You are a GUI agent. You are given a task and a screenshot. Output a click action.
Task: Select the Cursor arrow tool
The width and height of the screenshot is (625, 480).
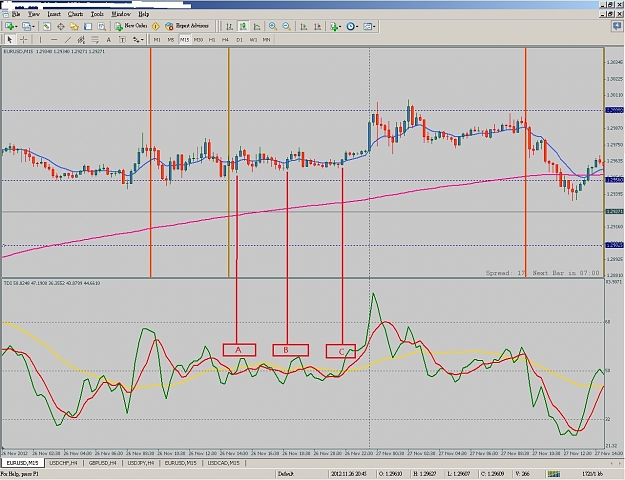(x=10, y=39)
